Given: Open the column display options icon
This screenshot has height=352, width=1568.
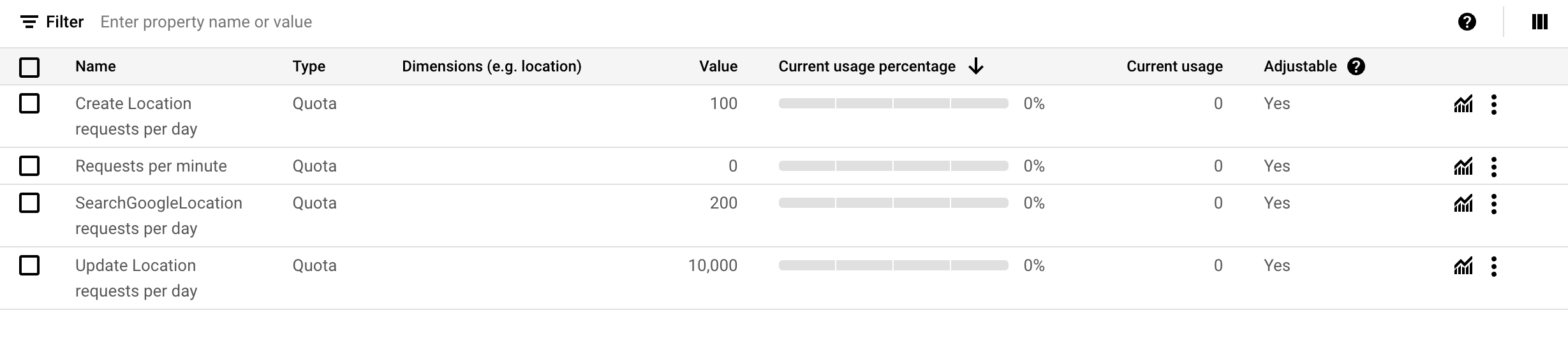Looking at the screenshot, I should click(x=1540, y=22).
